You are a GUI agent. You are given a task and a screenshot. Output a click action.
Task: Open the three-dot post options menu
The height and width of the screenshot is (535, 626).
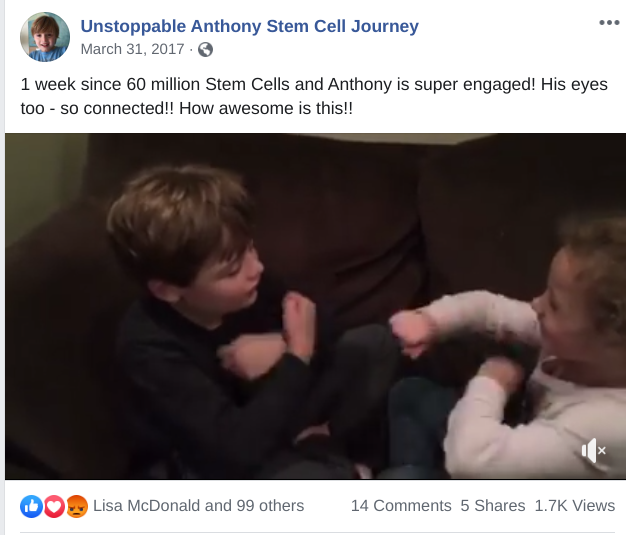(609, 22)
